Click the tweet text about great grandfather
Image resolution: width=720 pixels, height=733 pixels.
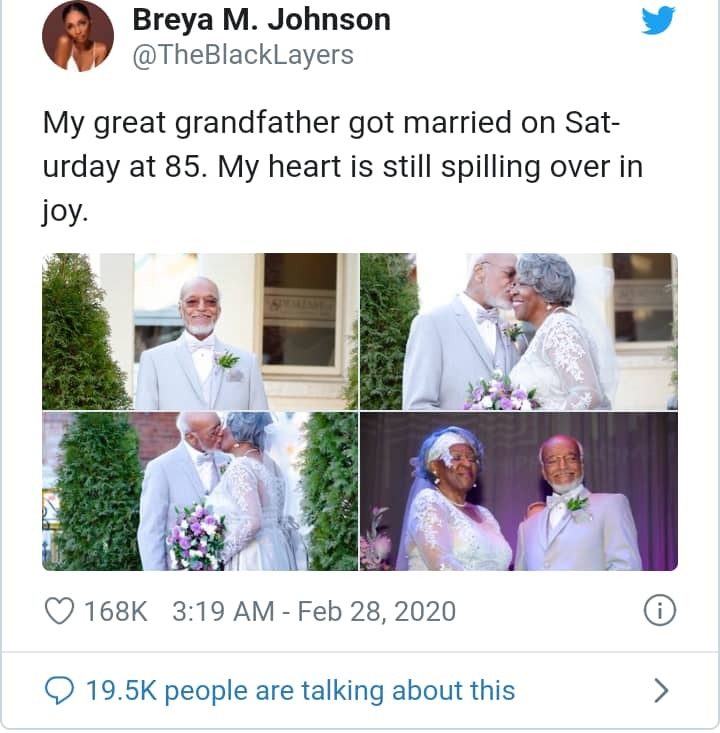coord(343,166)
